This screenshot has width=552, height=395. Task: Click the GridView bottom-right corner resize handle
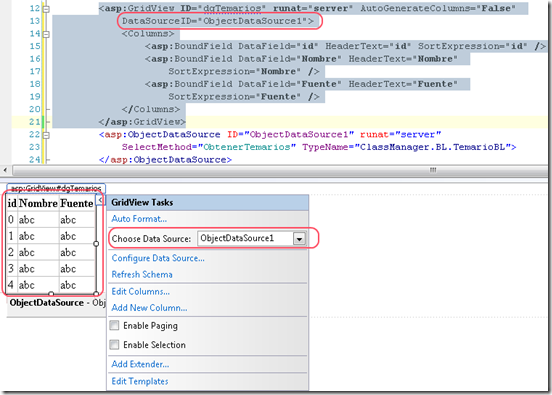pos(96,293)
